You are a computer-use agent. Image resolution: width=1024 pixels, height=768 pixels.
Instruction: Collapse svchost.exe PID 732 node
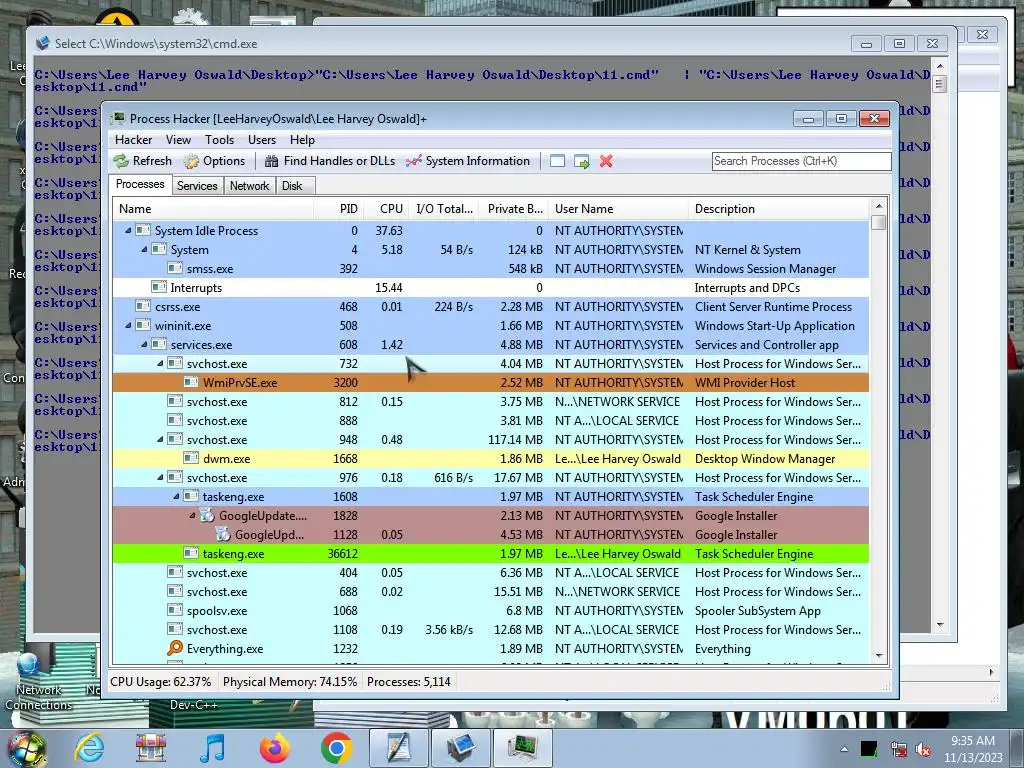click(160, 363)
